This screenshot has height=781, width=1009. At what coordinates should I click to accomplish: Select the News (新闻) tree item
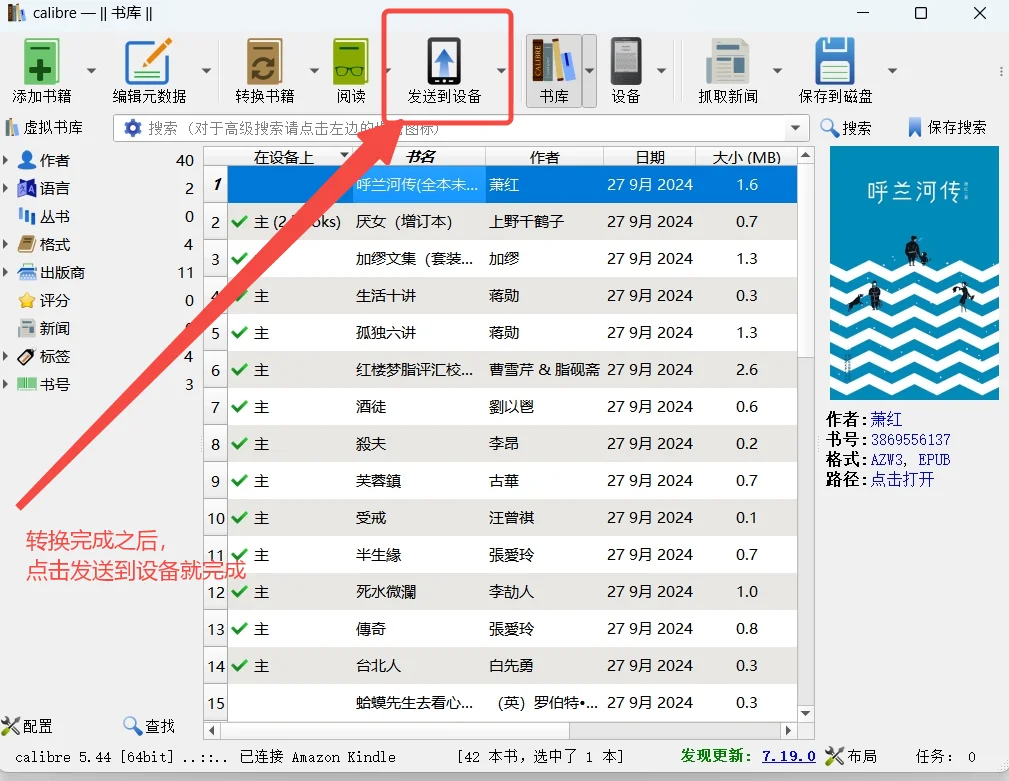tap(54, 328)
